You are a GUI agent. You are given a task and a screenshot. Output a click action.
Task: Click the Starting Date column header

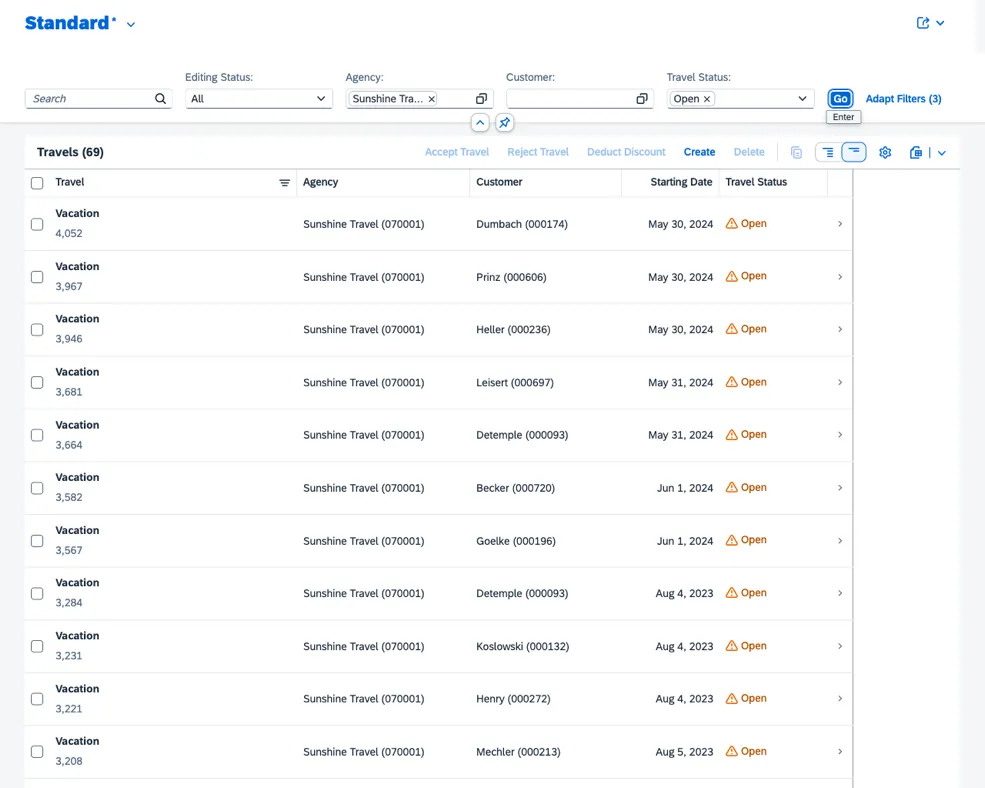681,182
